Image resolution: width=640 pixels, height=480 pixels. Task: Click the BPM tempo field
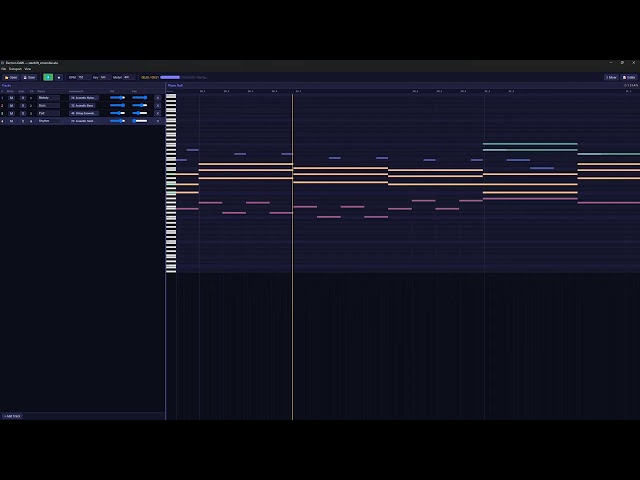tap(83, 77)
